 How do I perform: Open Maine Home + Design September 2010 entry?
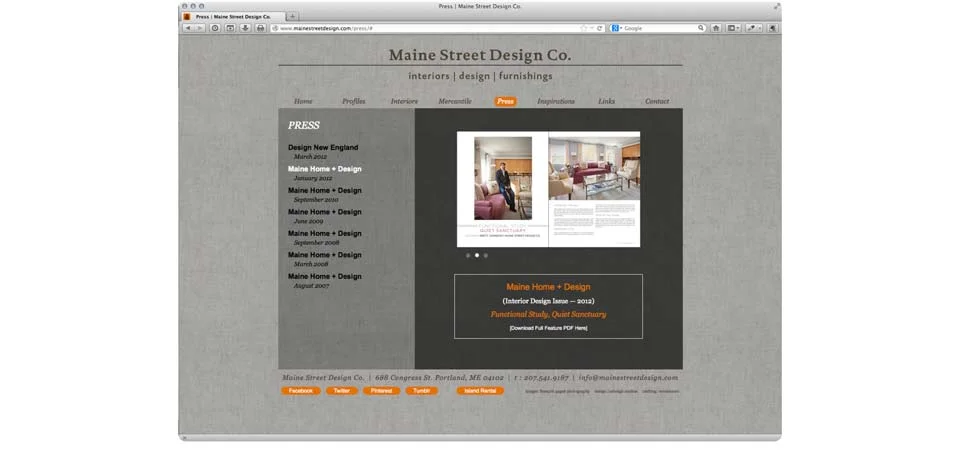coord(324,195)
